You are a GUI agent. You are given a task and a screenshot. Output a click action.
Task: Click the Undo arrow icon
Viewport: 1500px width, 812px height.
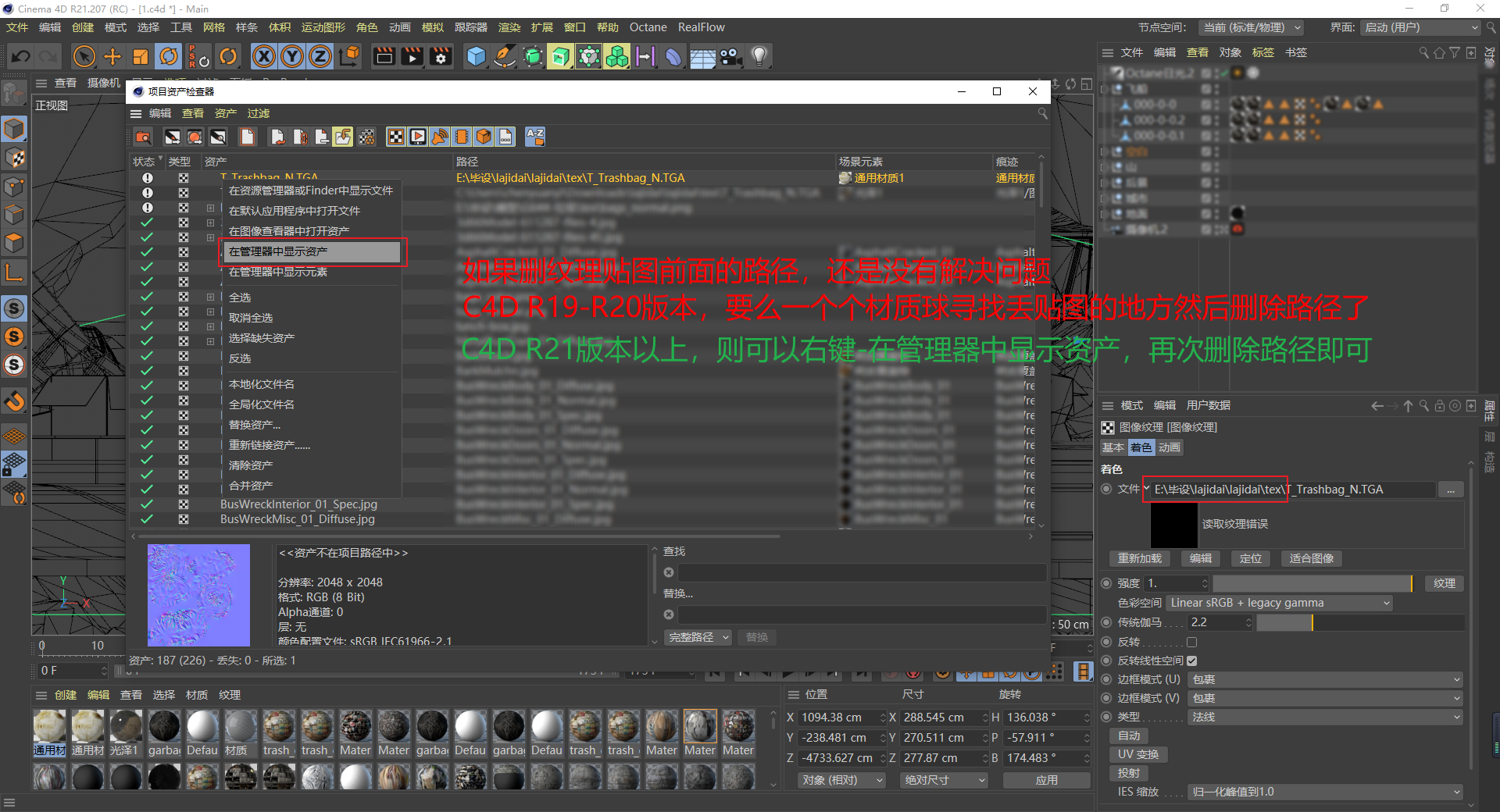coord(21,56)
